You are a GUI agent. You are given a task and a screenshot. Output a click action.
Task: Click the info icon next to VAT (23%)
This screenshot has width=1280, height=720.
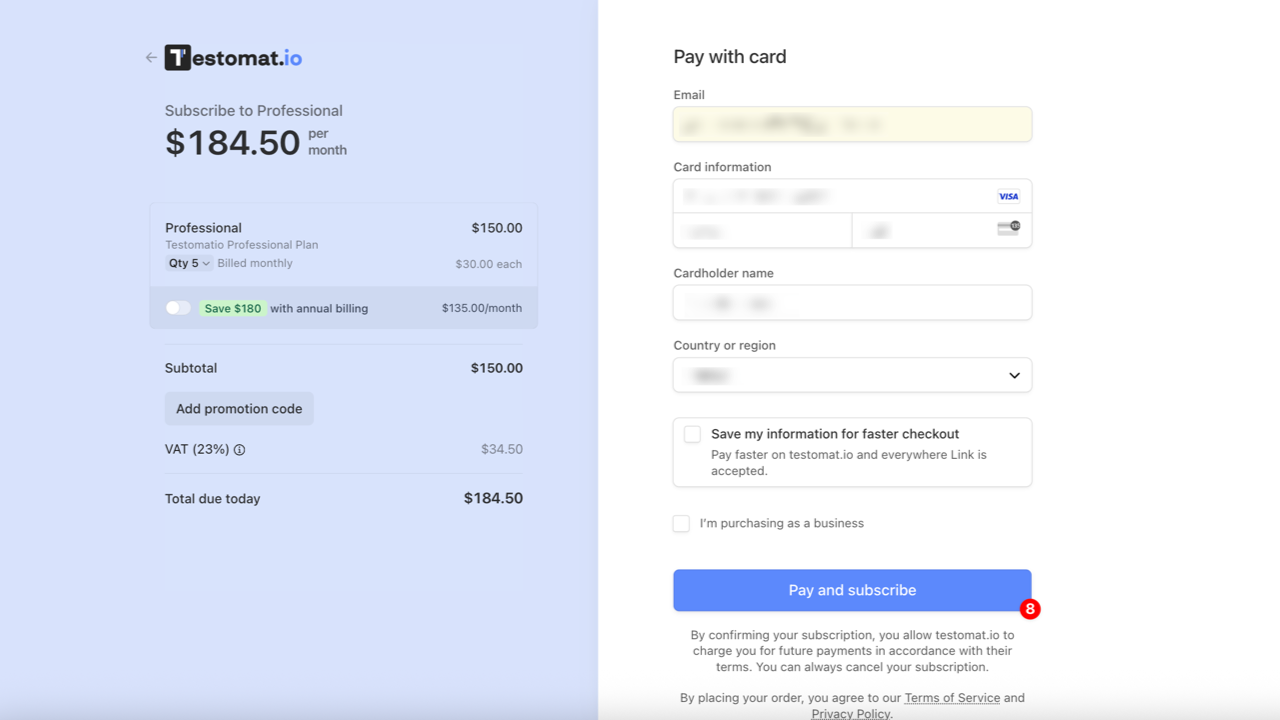point(238,450)
